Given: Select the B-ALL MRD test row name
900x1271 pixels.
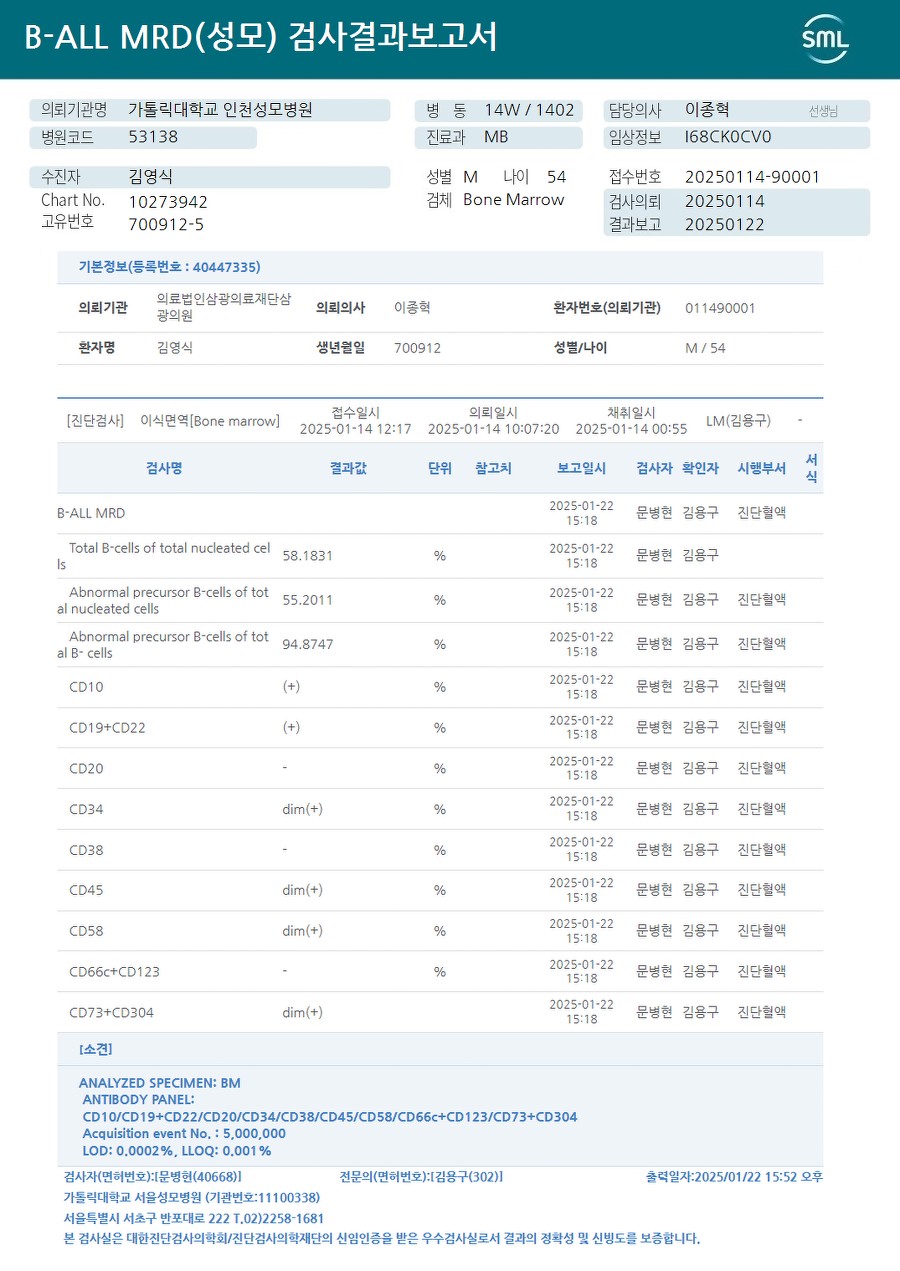Looking at the screenshot, I should tap(91, 513).
